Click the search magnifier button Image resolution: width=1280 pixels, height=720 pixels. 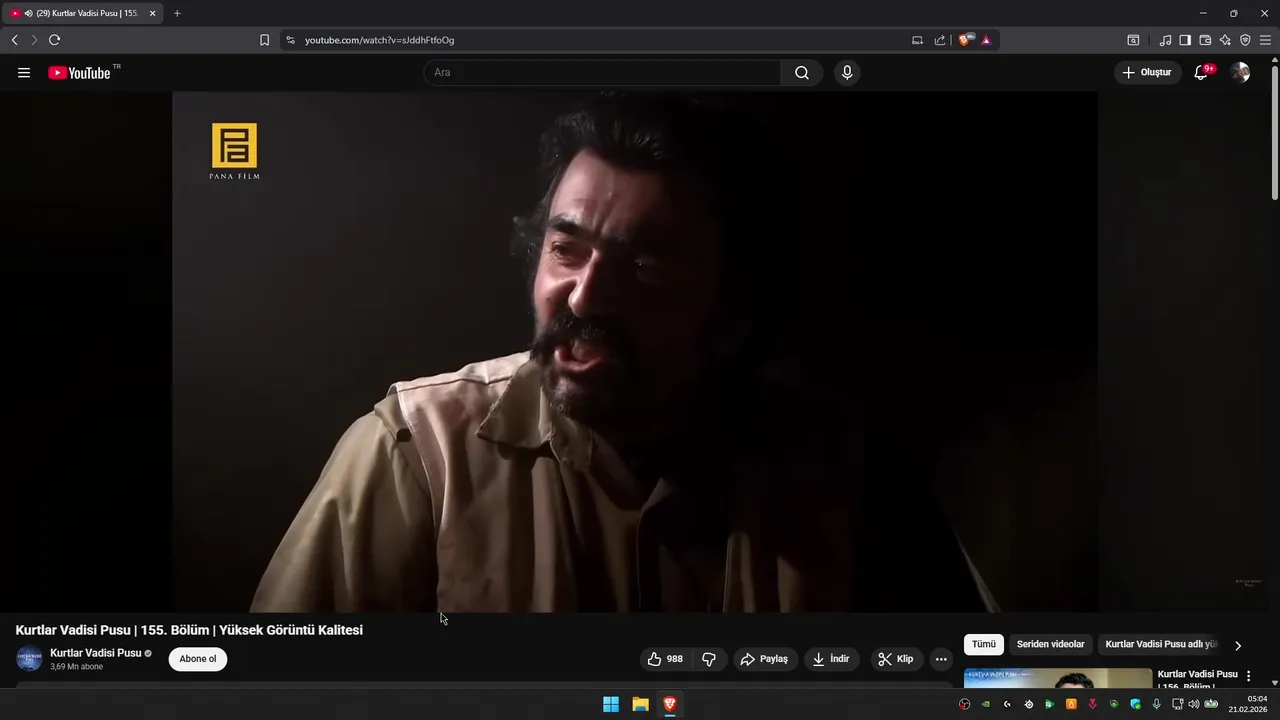[802, 73]
